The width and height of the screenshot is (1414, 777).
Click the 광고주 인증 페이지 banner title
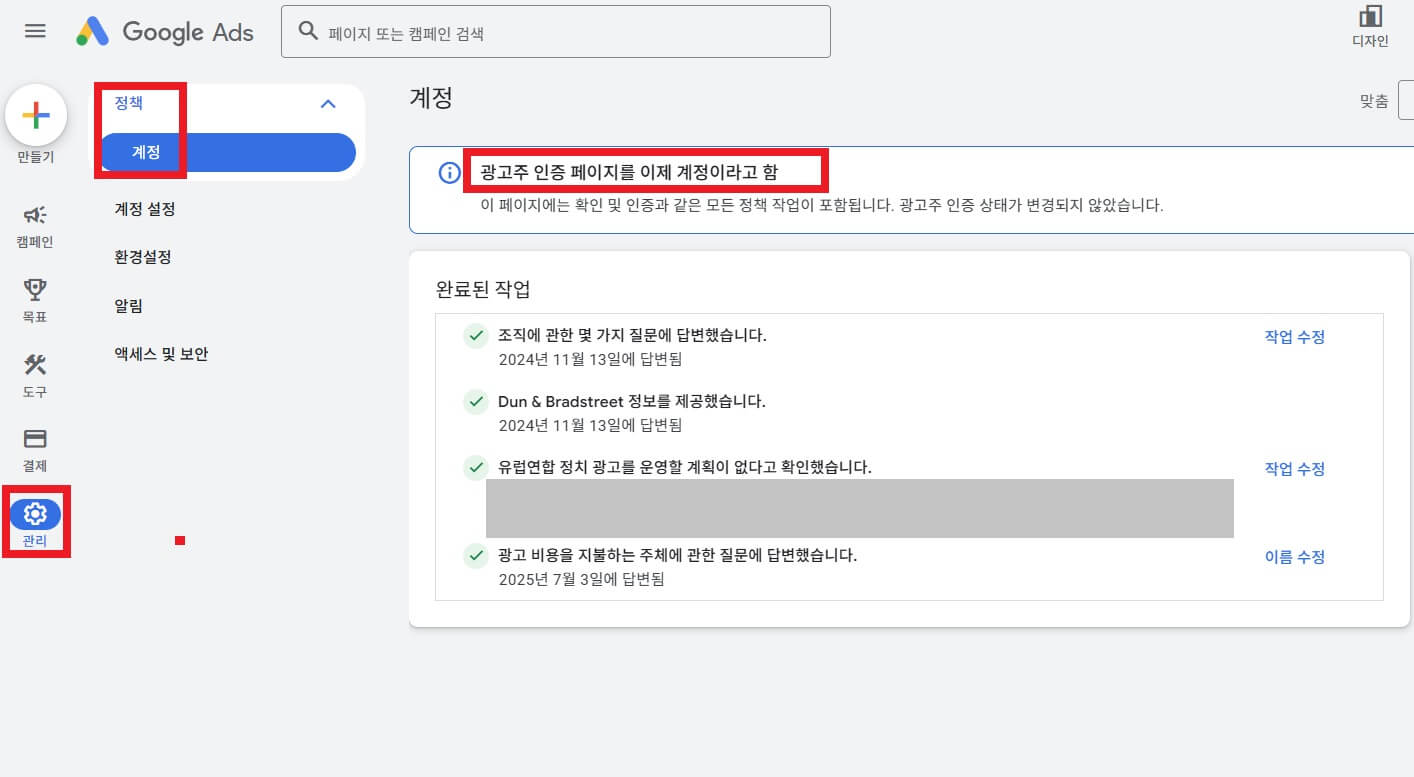click(629, 172)
